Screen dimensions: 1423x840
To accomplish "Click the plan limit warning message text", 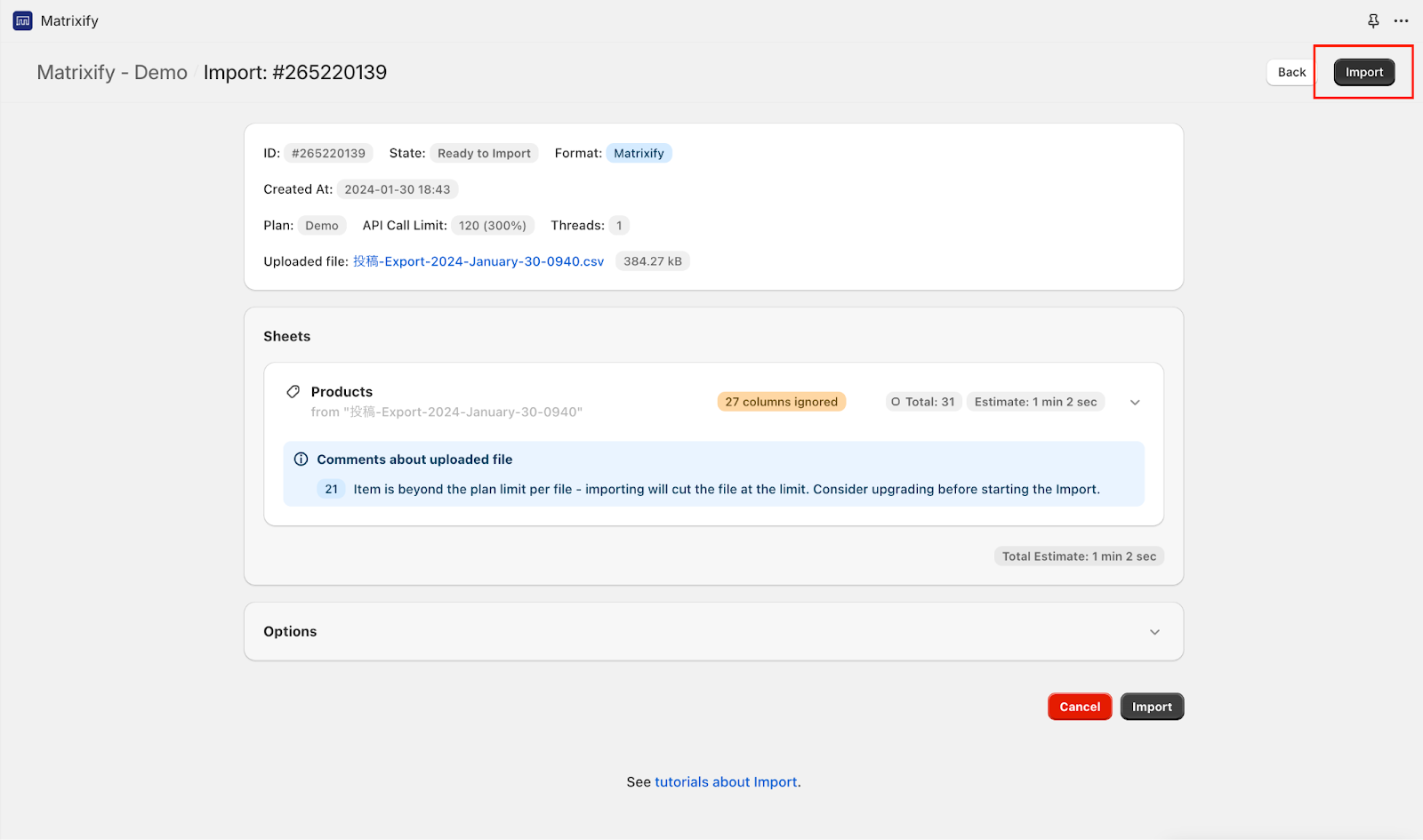I will [727, 489].
